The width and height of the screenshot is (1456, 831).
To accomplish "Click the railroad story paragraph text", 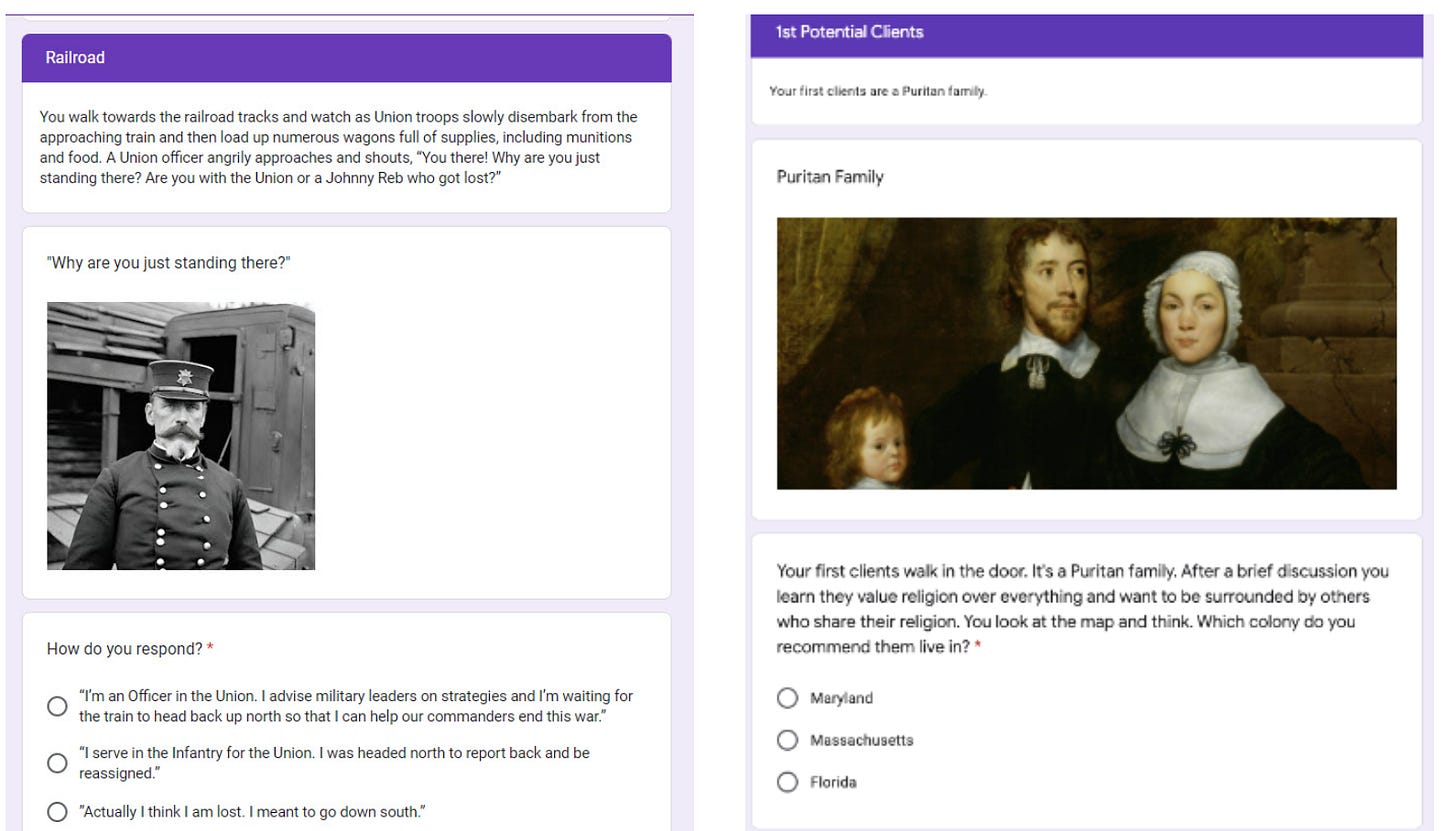I will [339, 147].
